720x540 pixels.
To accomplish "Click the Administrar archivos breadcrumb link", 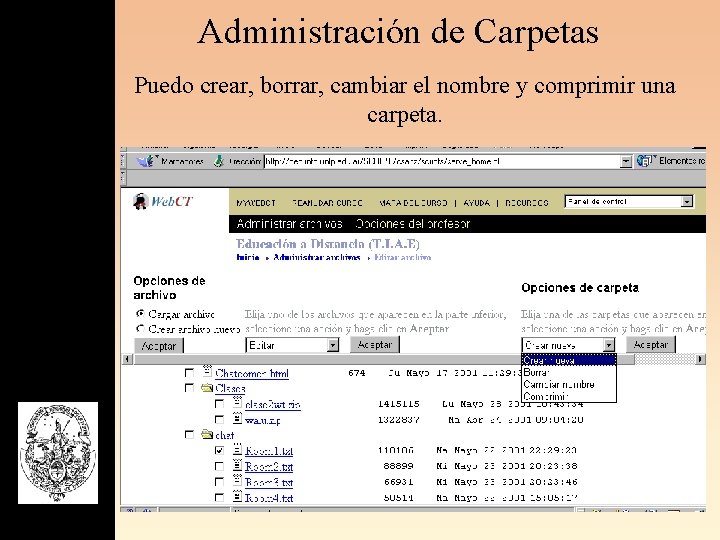I will pyautogui.click(x=316, y=257).
